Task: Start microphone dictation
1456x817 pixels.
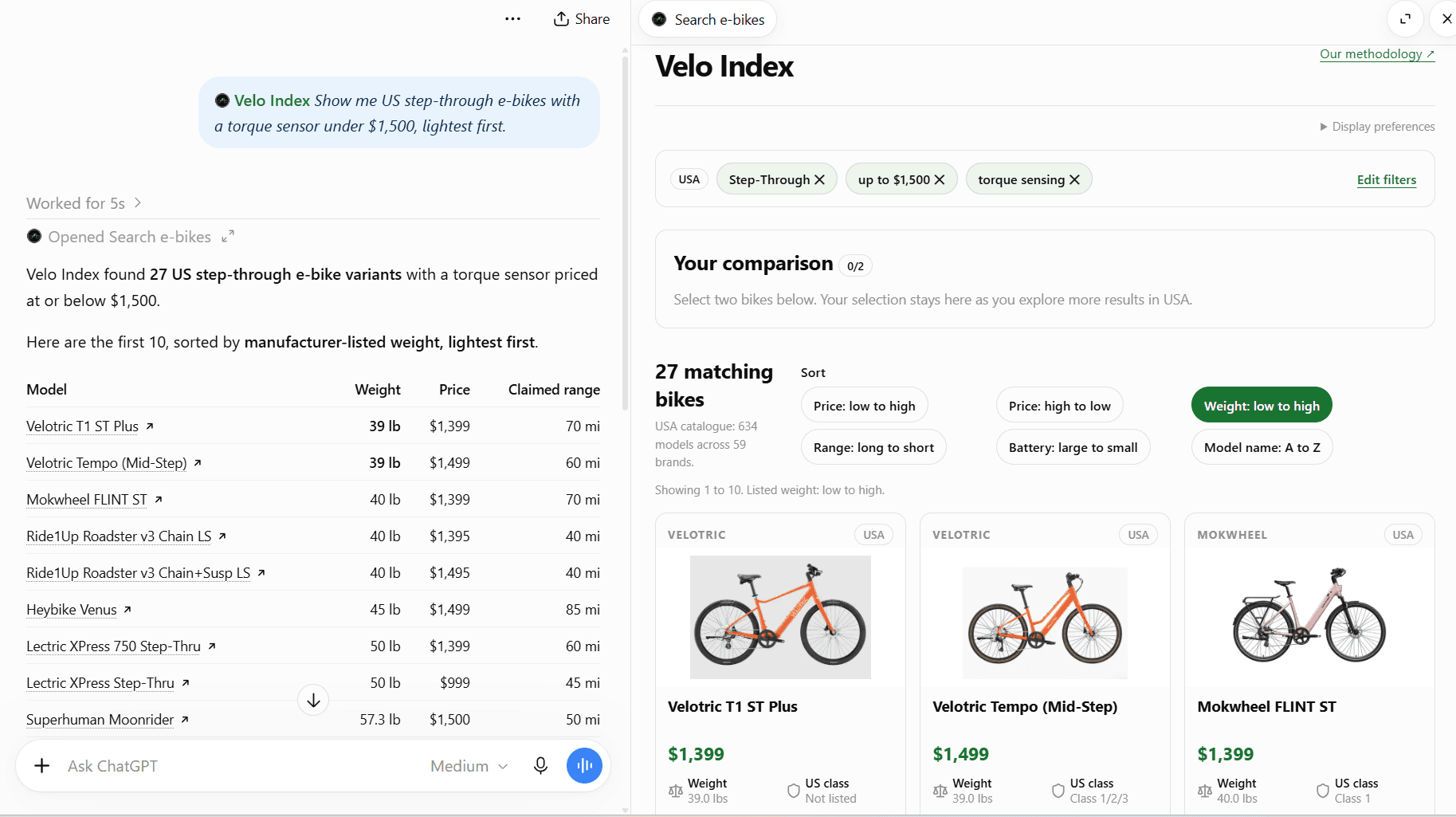Action: [x=540, y=766]
